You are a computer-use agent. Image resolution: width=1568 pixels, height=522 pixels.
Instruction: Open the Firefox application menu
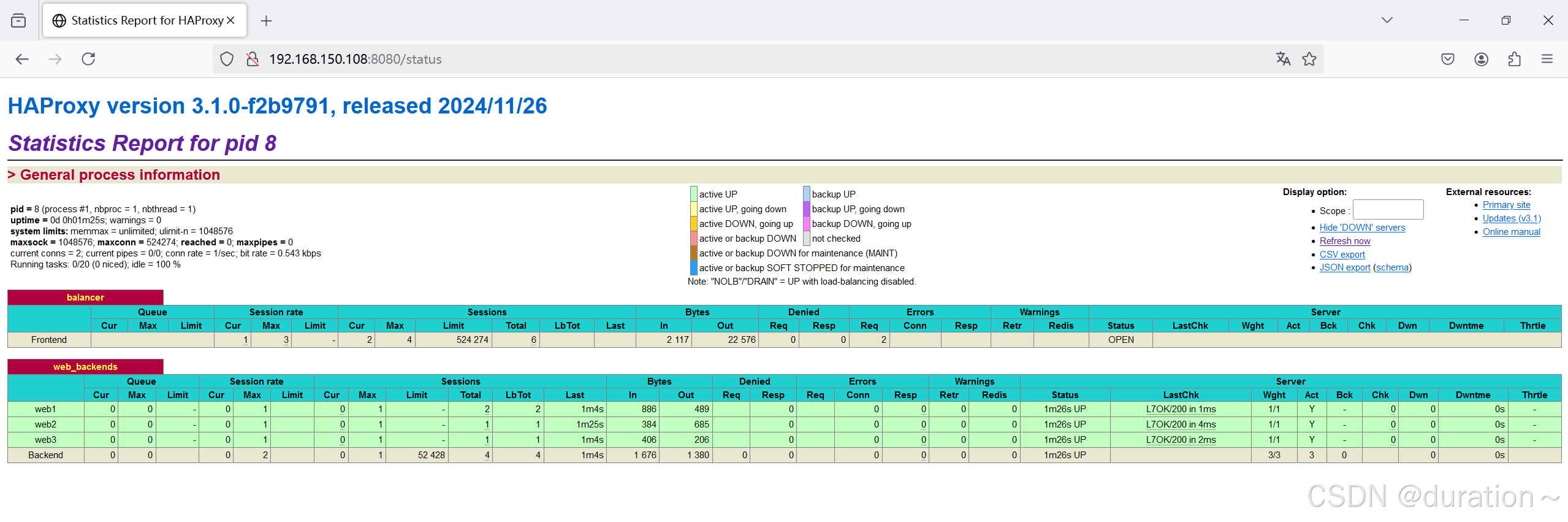(x=1547, y=59)
